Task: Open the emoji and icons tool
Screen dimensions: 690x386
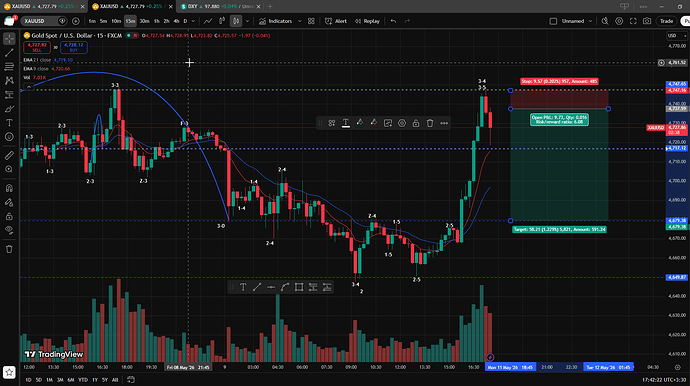Action: [9, 137]
